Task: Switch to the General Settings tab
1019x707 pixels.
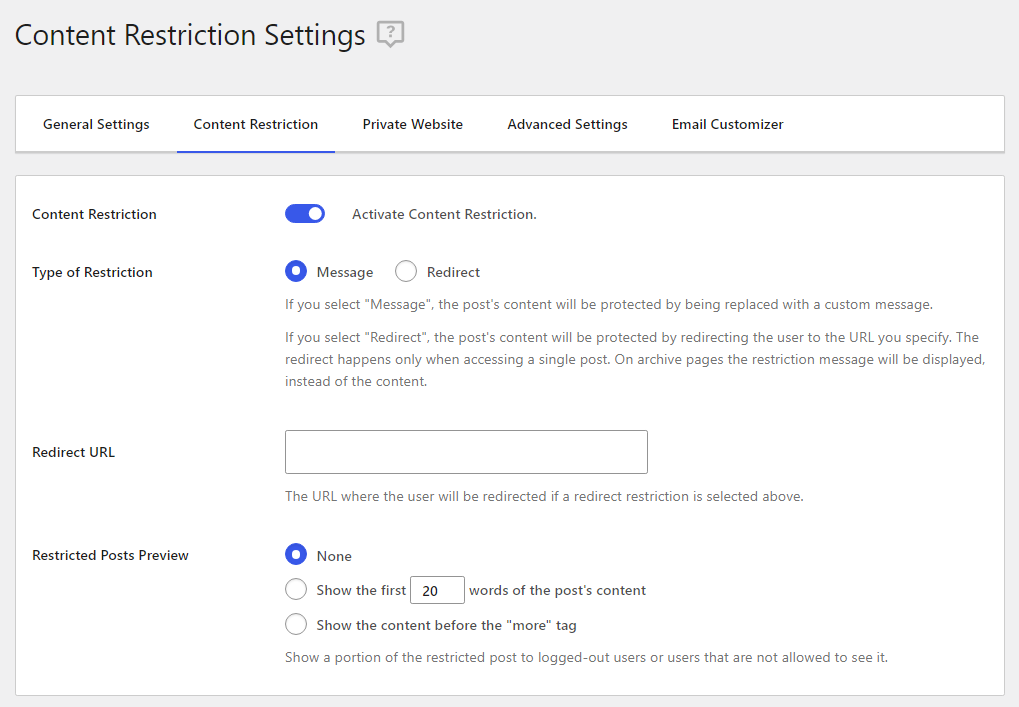Action: point(96,124)
